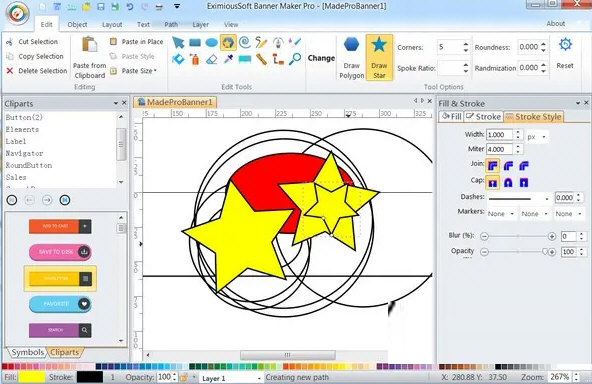Select the spiral drawing tool
Screen dimensions: 592x384
click(245, 42)
